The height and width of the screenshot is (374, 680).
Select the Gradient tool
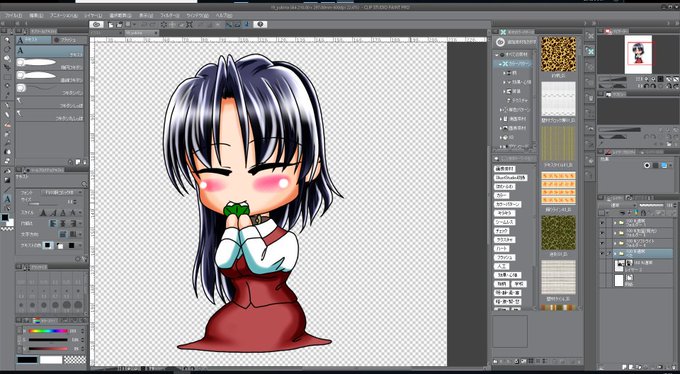point(7,180)
